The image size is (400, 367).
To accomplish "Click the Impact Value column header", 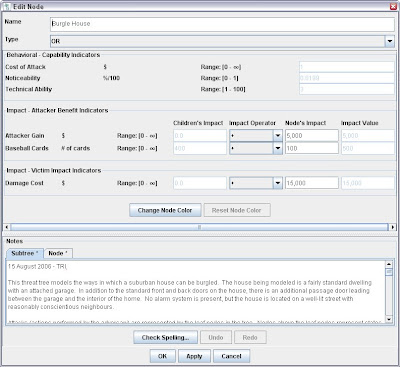I will (x=360, y=123).
